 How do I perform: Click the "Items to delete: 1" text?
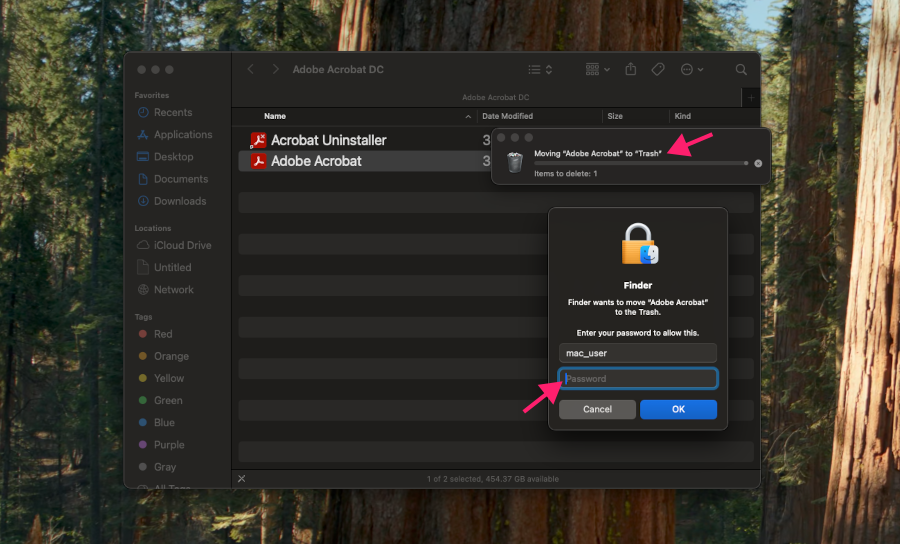[x=565, y=173]
